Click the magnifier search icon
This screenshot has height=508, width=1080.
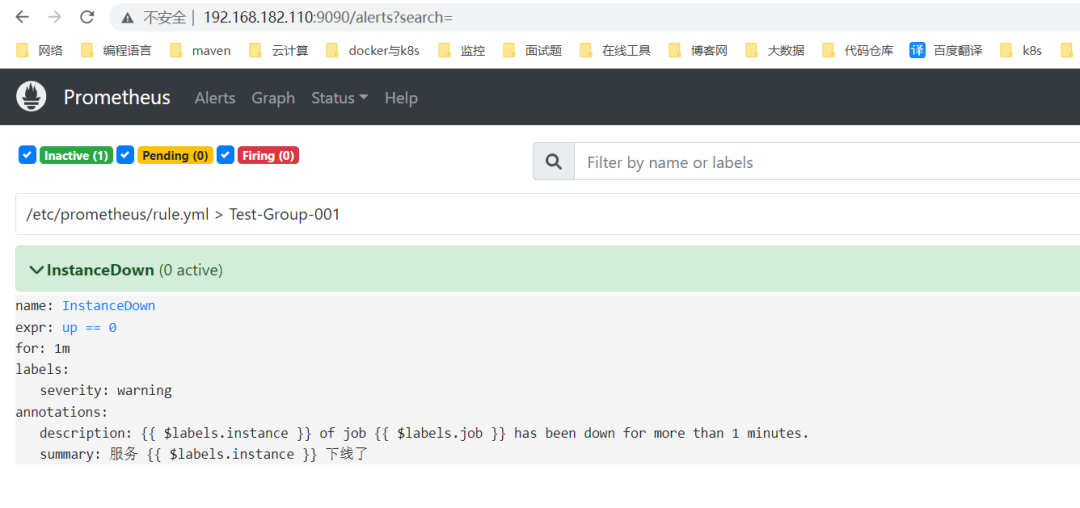(554, 162)
